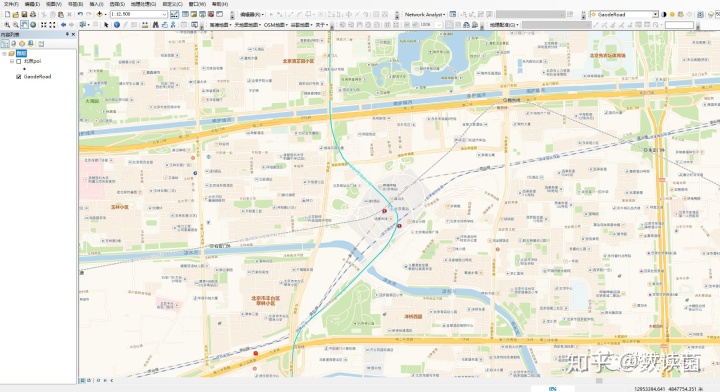Open Go To XY icon
The image size is (720, 392).
pos(173,24)
